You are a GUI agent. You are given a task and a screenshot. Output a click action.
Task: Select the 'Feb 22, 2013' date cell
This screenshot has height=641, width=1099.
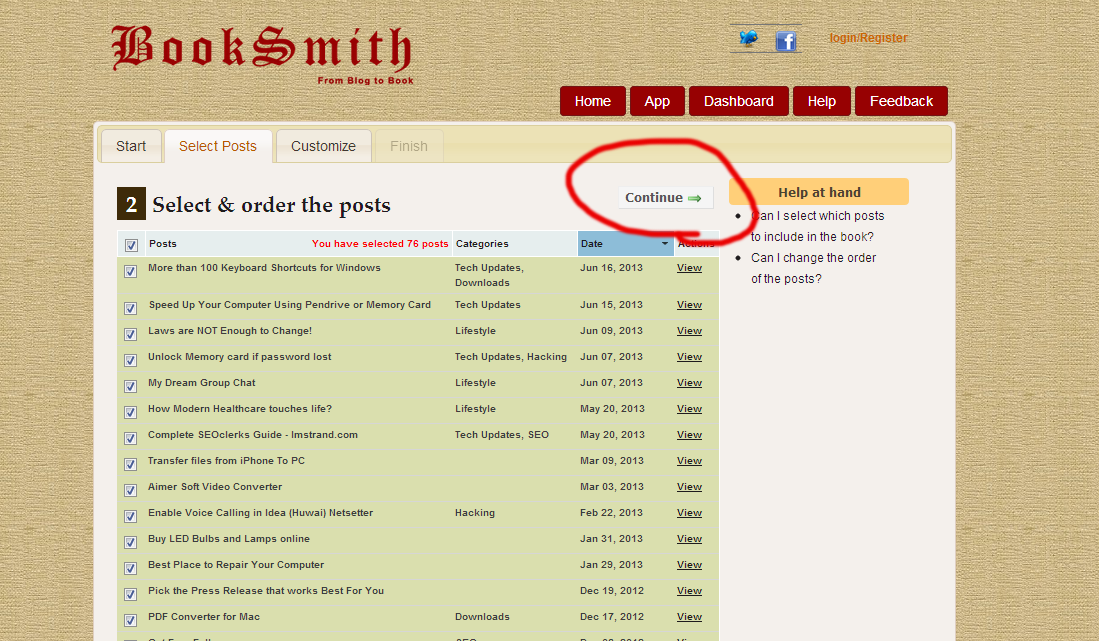click(x=611, y=512)
